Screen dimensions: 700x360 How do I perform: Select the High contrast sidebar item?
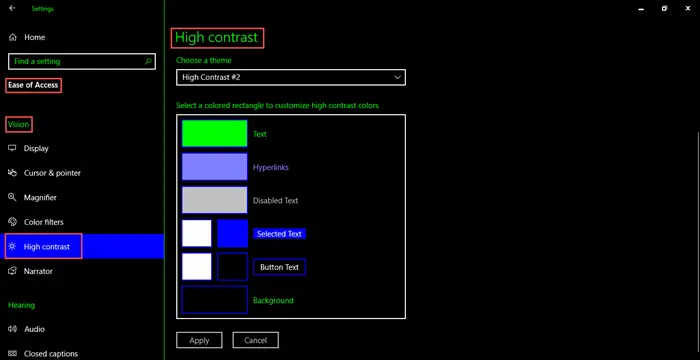pos(82,246)
